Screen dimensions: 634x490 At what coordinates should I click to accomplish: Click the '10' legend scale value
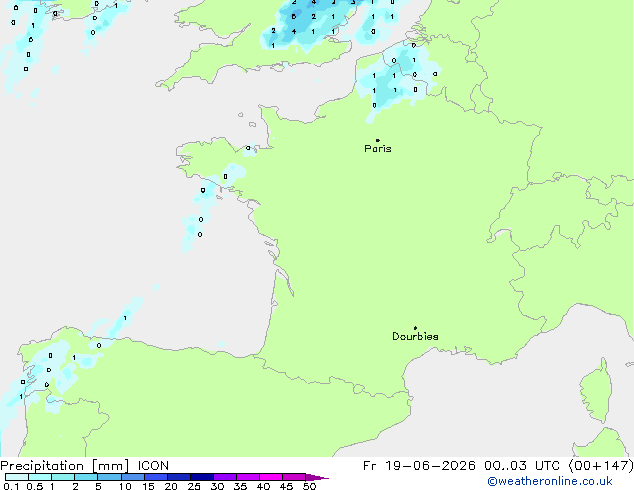point(125,486)
